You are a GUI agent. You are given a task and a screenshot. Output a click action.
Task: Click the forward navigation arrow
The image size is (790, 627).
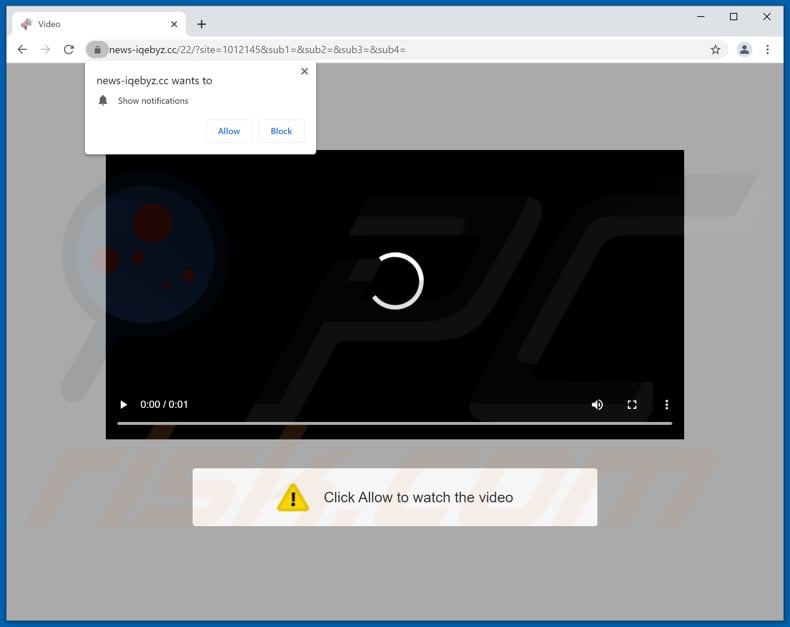click(x=45, y=49)
